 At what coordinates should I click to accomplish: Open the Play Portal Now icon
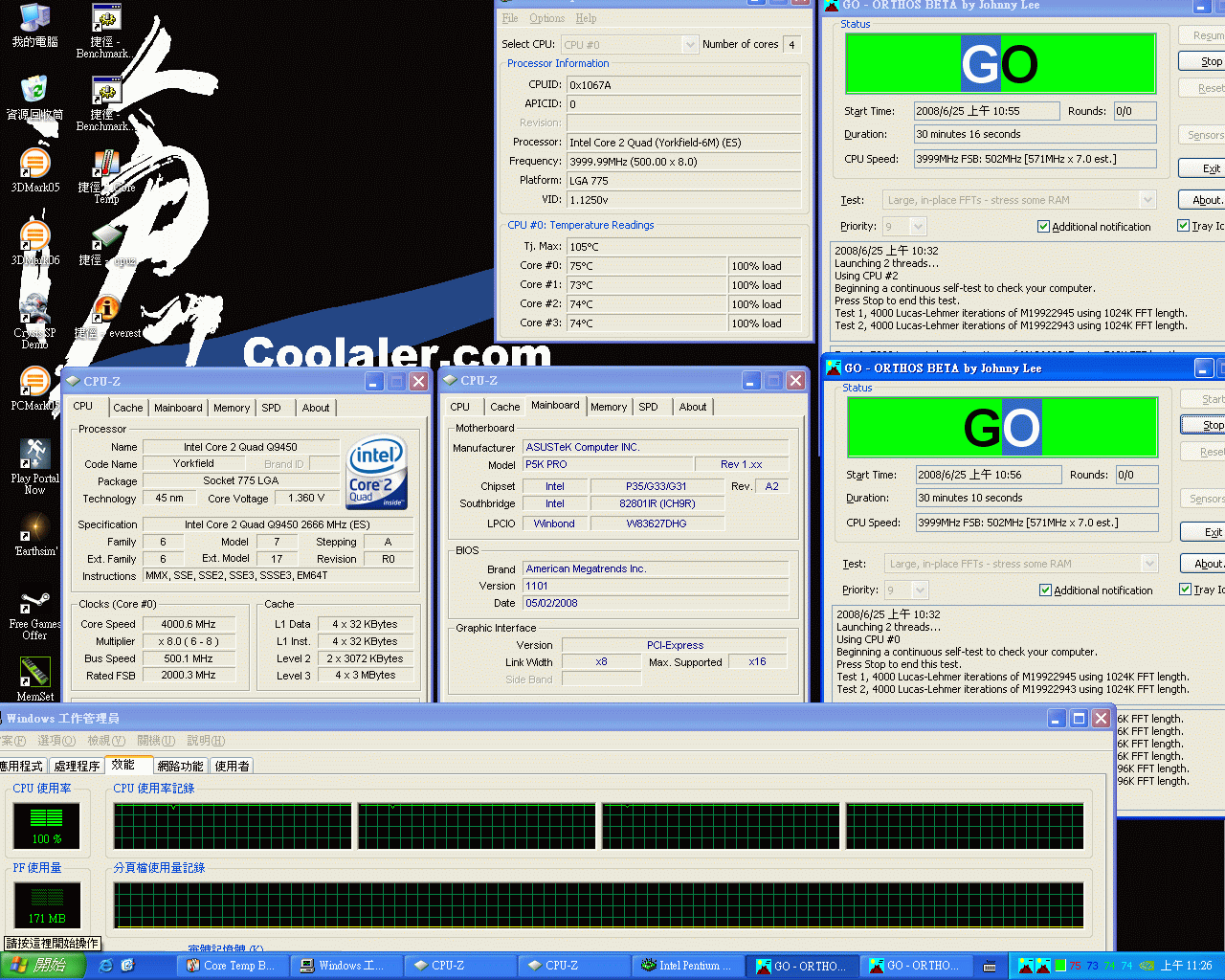pyautogui.click(x=34, y=466)
